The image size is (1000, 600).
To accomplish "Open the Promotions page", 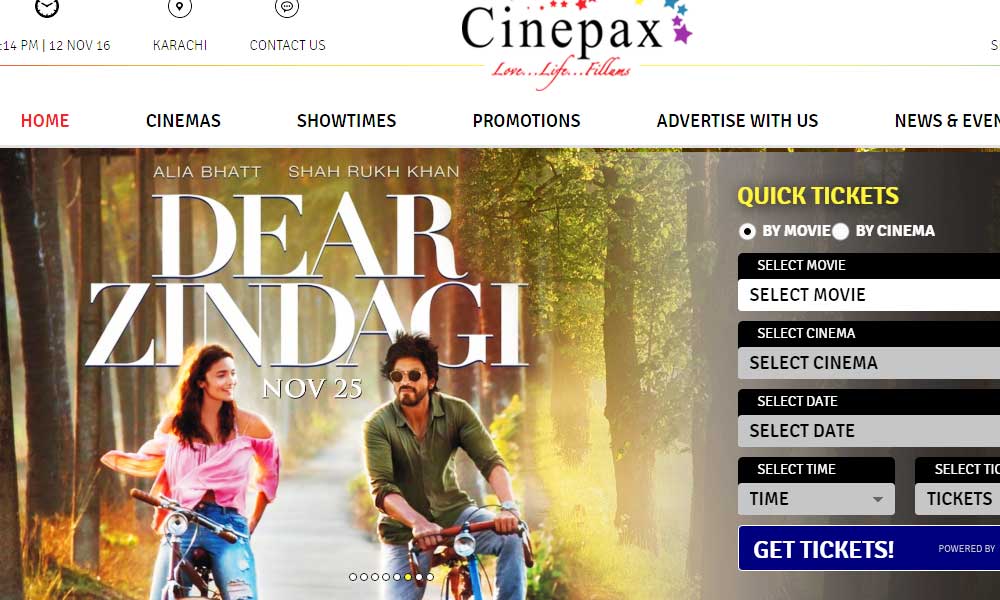I will pos(526,121).
